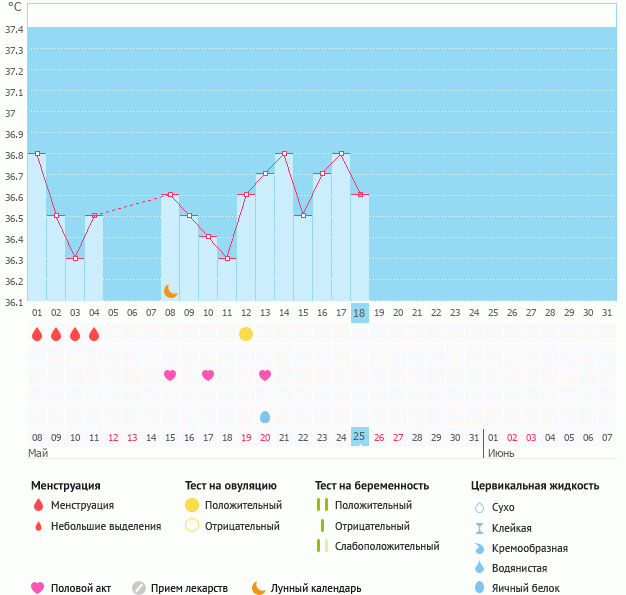Select the highlighted cycle day 25 label
The height and width of the screenshot is (595, 626).
[x=360, y=437]
